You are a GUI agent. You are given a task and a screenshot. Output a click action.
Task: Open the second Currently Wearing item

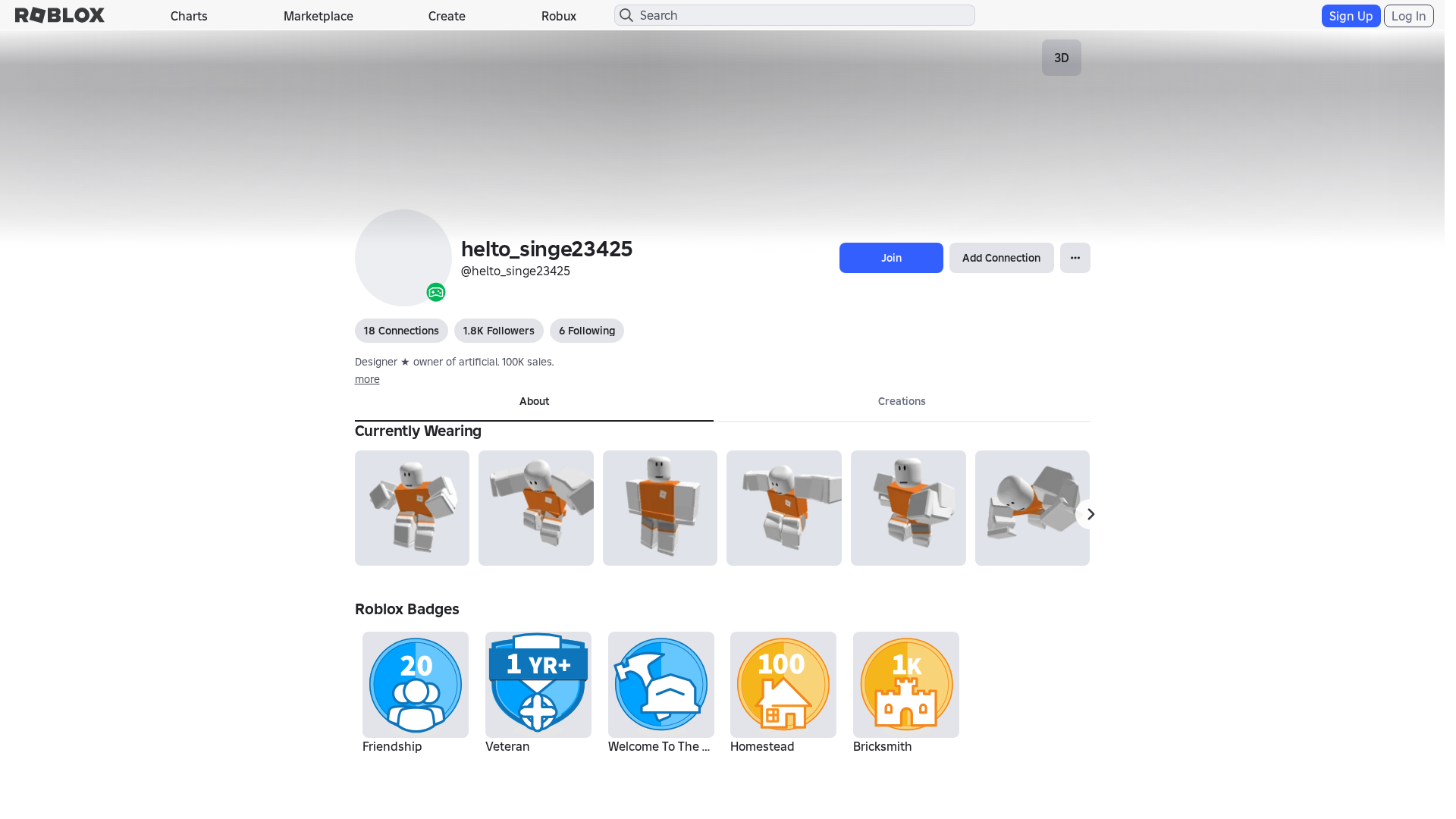(x=536, y=508)
